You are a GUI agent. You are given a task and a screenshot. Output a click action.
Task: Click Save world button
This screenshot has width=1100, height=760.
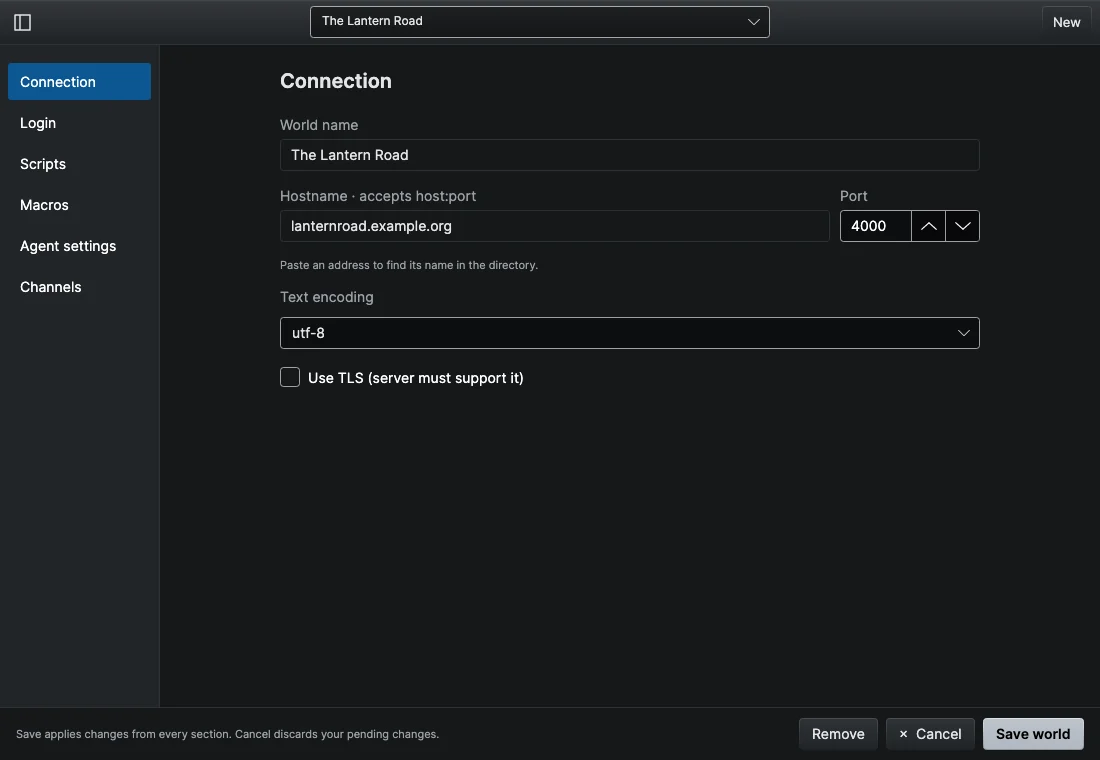coord(1033,734)
